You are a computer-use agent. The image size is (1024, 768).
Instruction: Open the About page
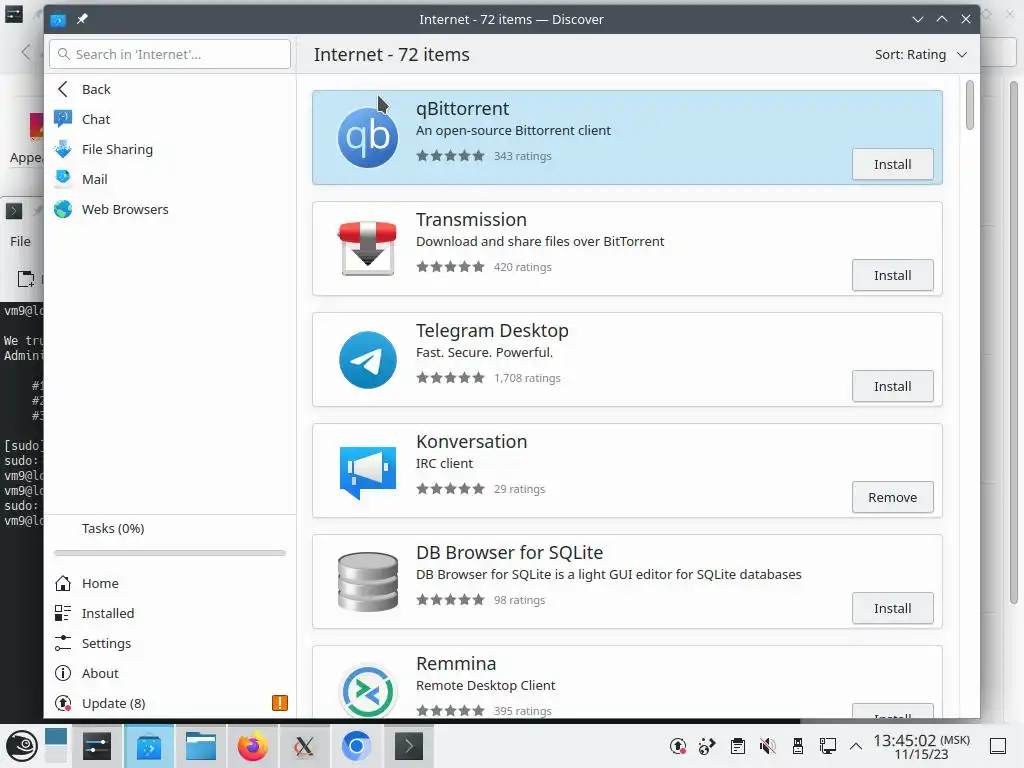pos(170,673)
